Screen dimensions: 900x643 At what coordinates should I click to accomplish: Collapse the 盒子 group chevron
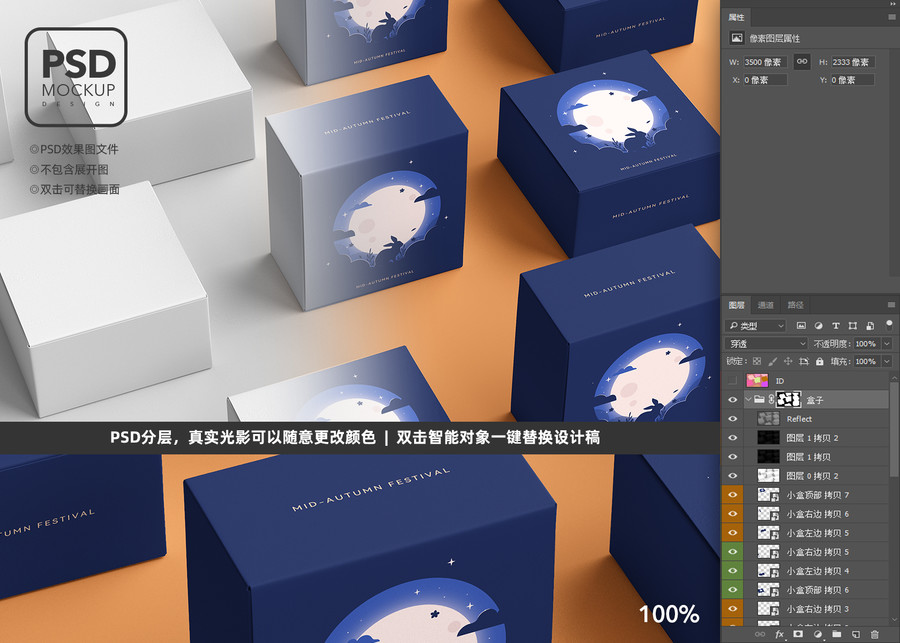(x=748, y=399)
